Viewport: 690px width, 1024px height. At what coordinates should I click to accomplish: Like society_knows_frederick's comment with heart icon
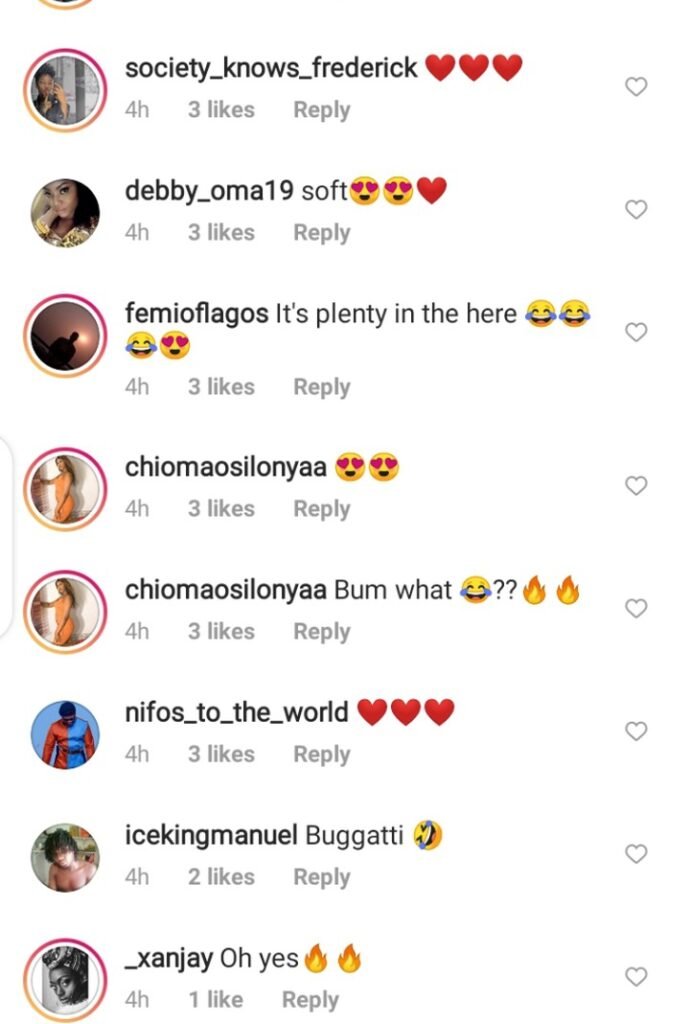[636, 87]
